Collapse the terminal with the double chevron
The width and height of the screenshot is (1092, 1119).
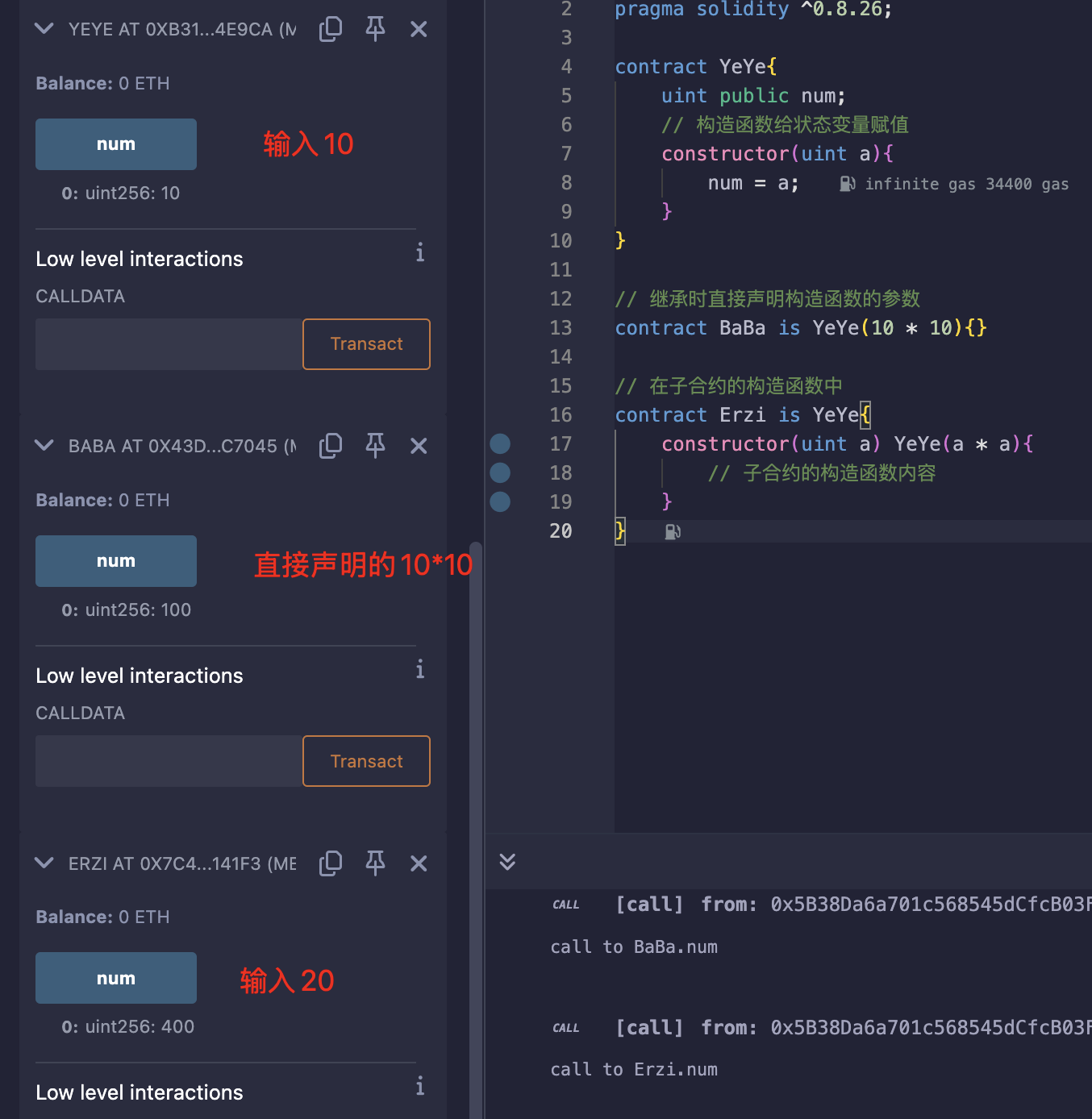coord(507,861)
